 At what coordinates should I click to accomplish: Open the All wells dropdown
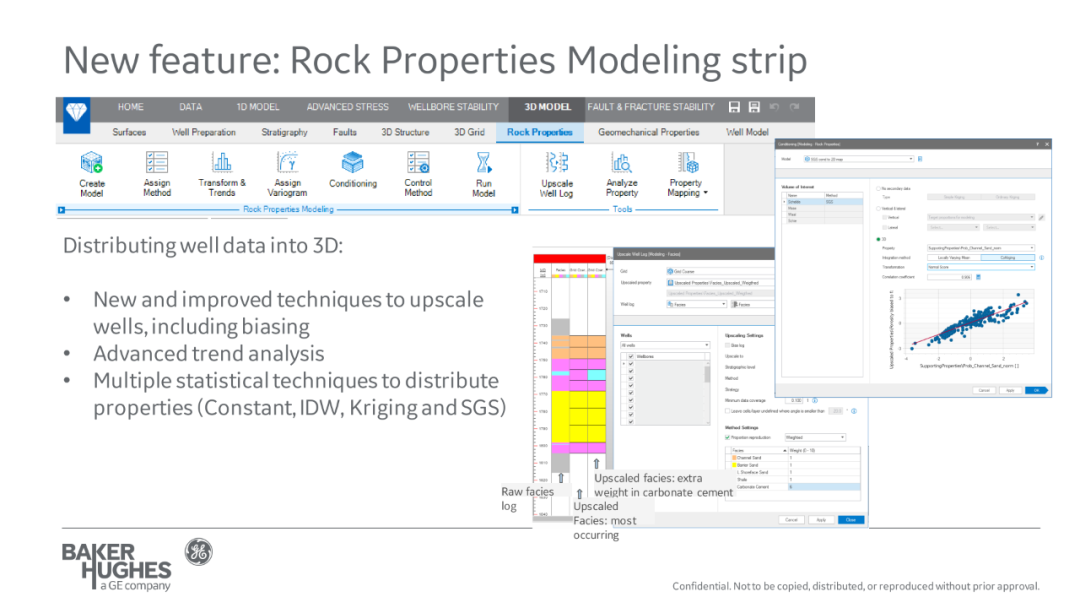click(x=665, y=345)
